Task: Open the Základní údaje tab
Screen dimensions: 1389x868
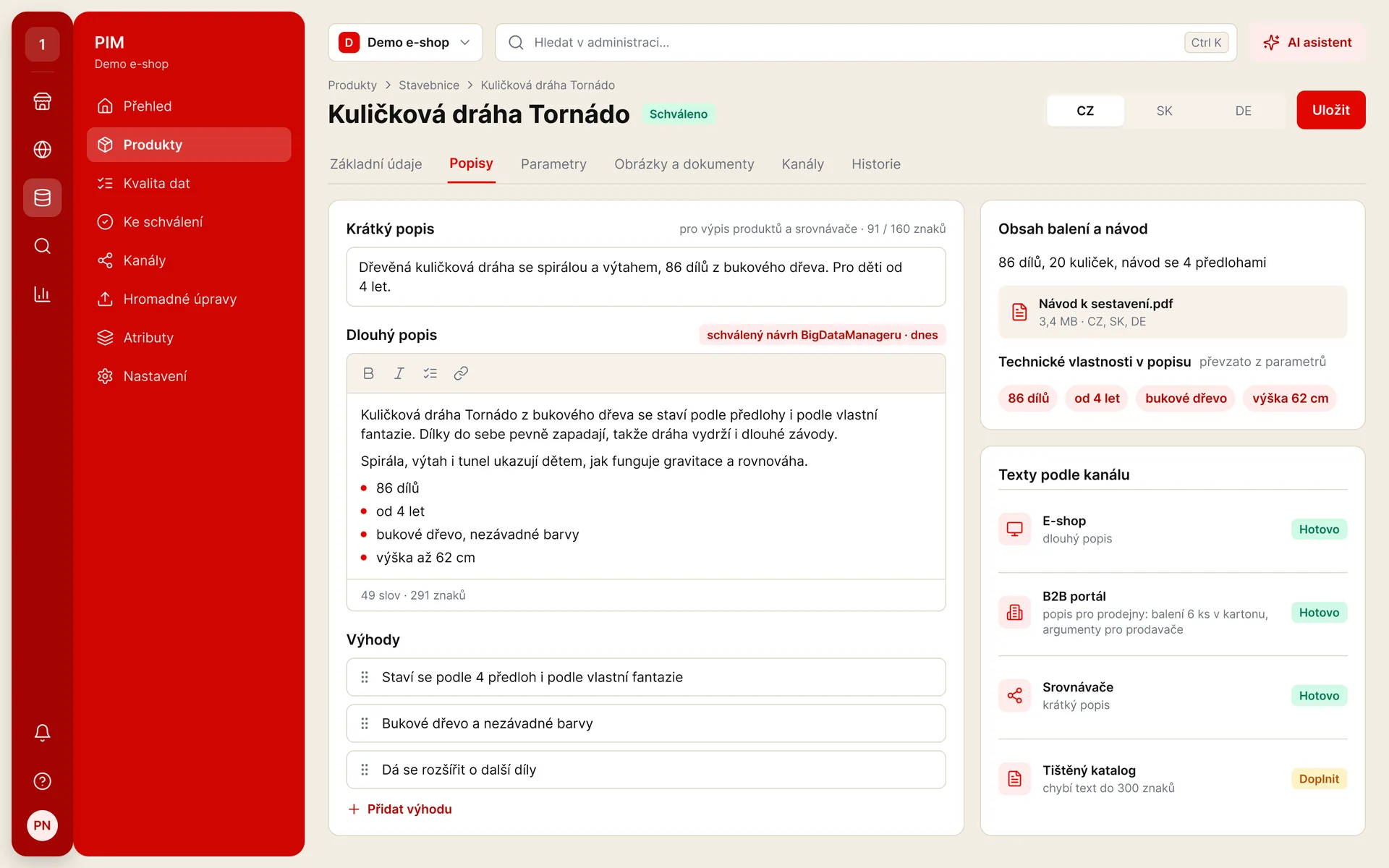Action: 375,164
